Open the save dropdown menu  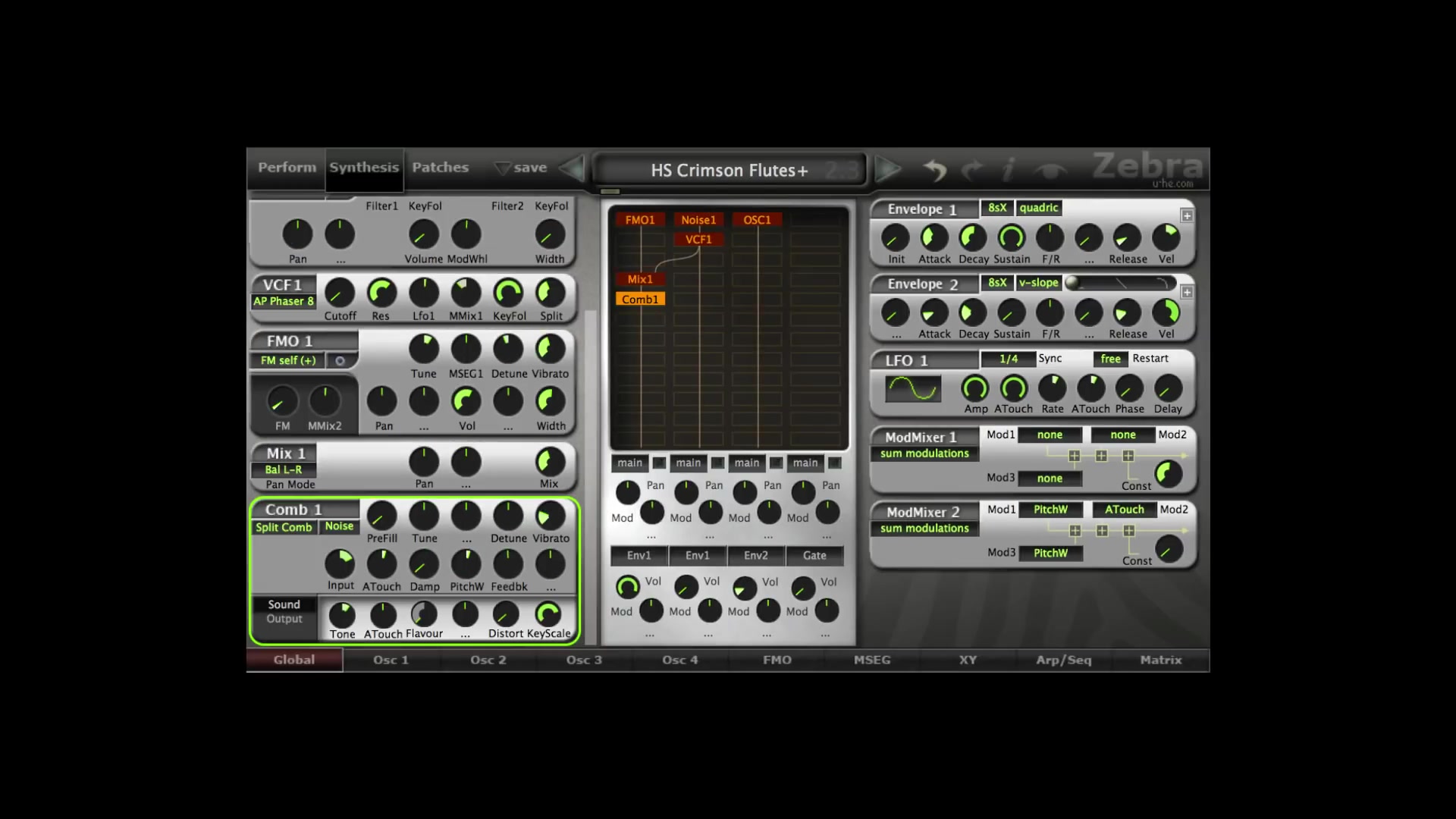click(x=521, y=168)
